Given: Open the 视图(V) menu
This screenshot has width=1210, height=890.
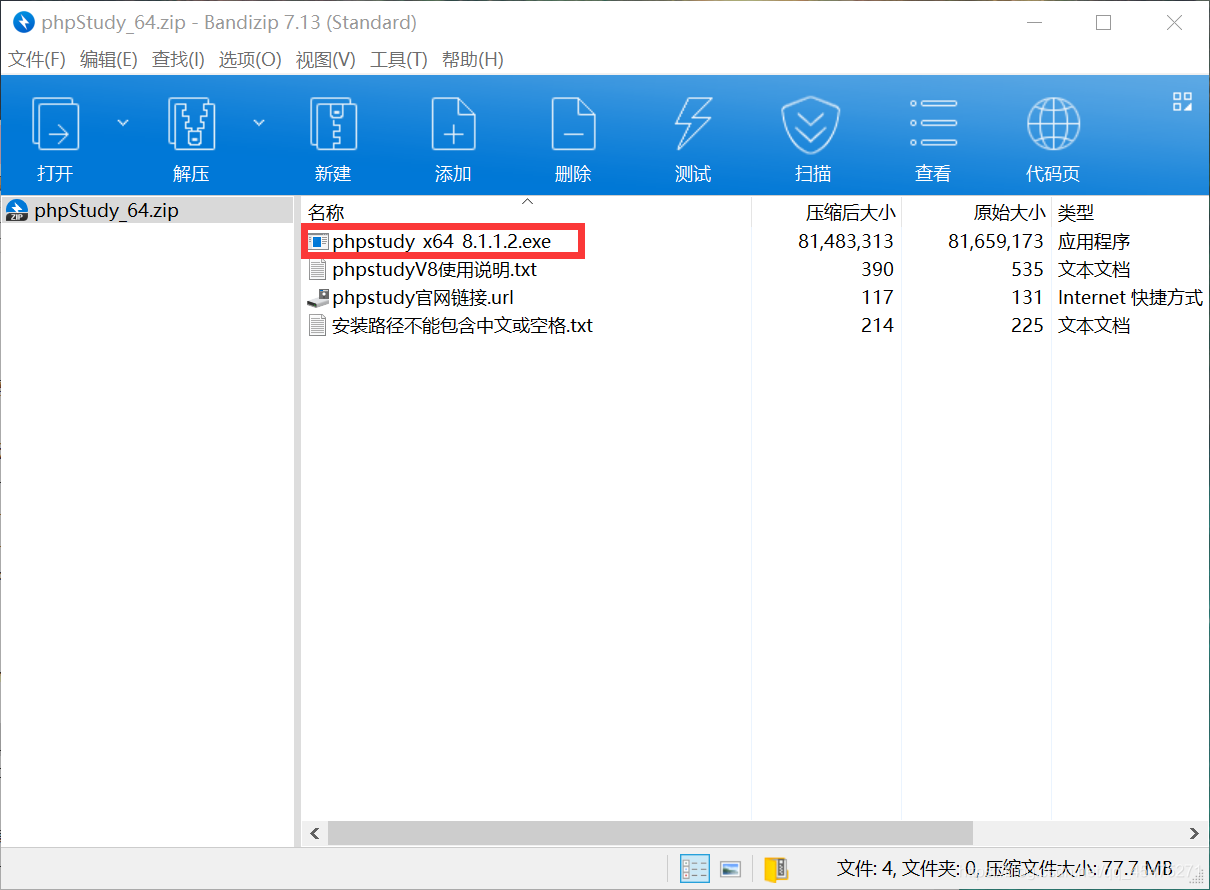Looking at the screenshot, I should click(326, 60).
